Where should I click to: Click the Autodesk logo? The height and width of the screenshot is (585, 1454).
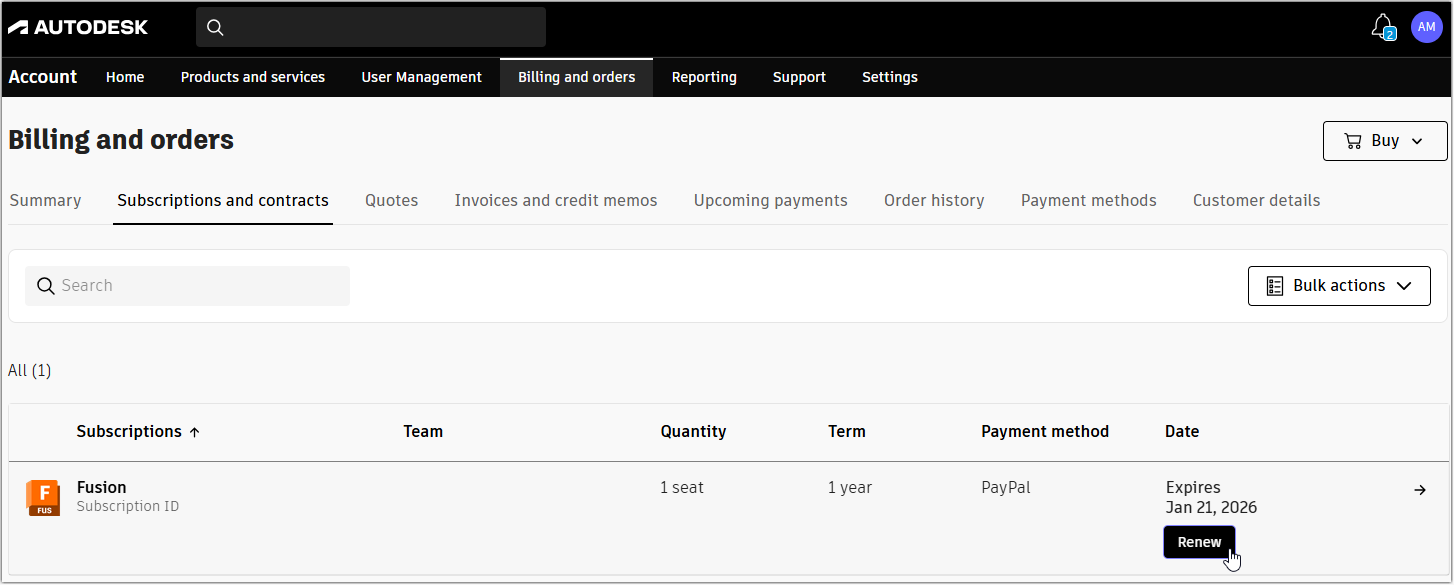(x=78, y=27)
